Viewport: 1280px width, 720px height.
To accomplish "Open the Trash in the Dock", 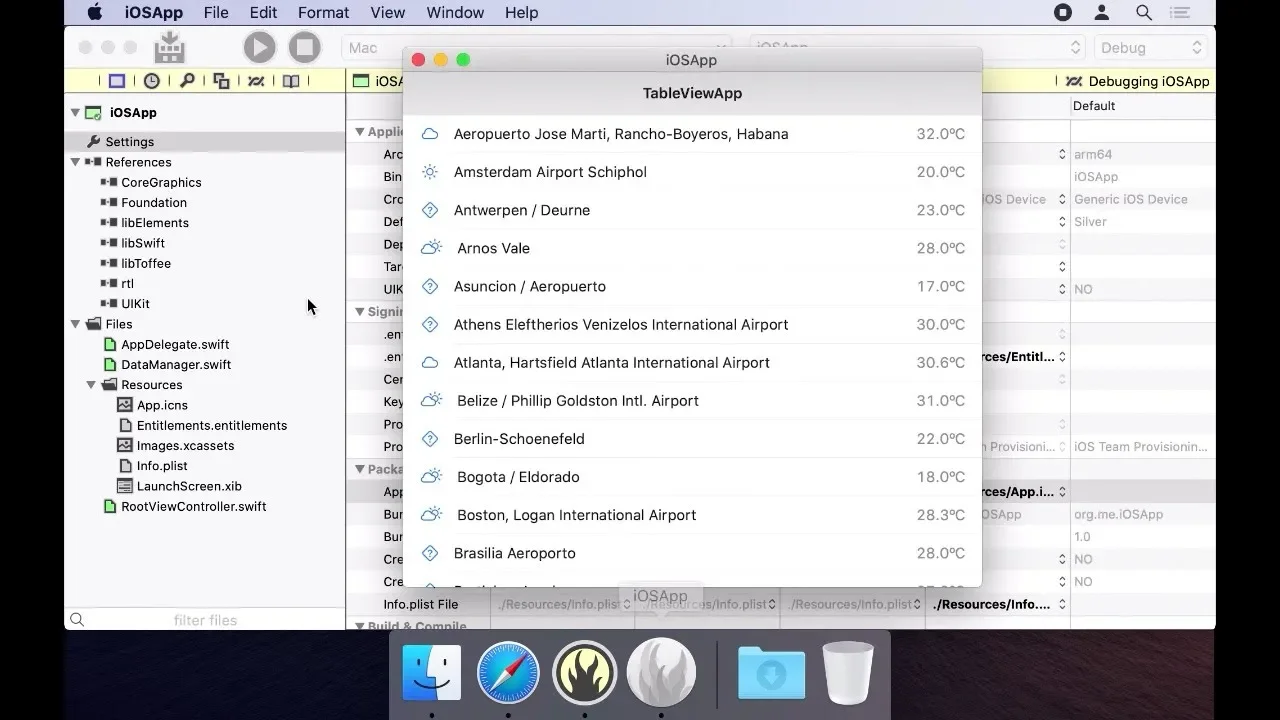I will point(848,673).
